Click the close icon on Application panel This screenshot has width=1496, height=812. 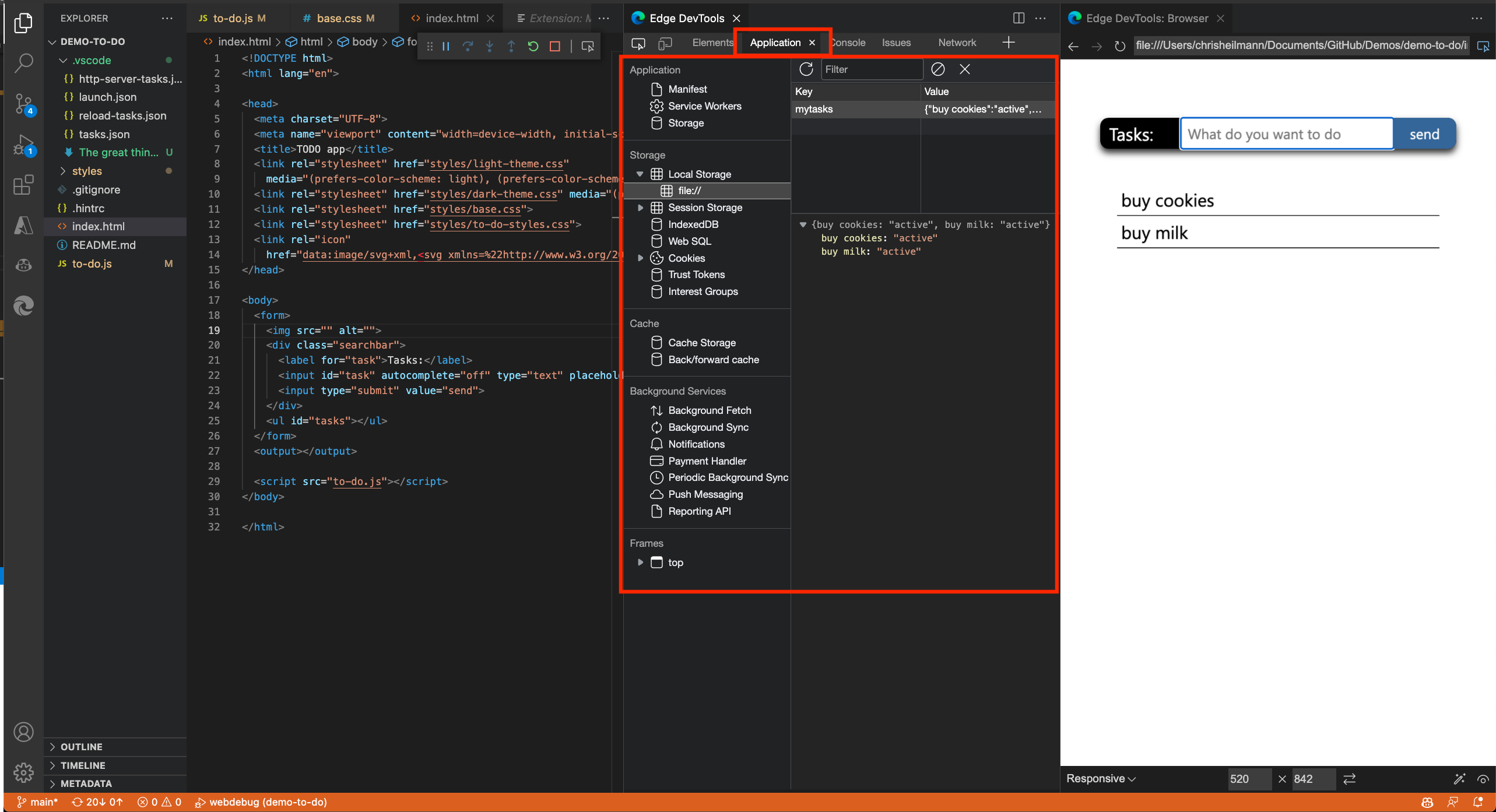point(811,42)
